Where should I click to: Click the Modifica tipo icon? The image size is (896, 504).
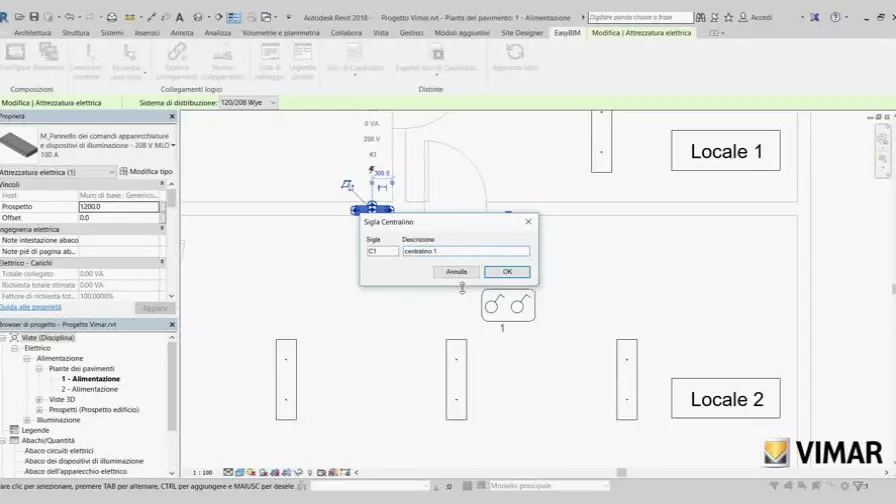tap(123, 171)
